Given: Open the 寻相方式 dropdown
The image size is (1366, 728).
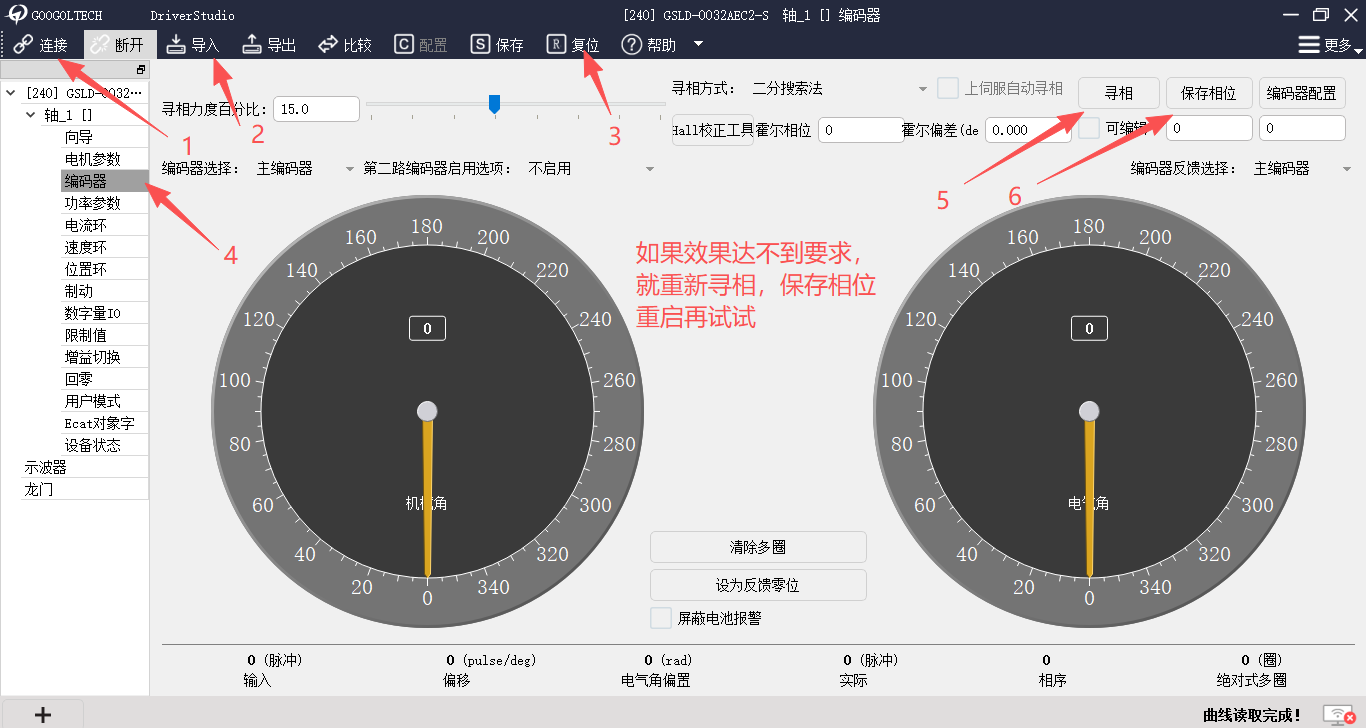Looking at the screenshot, I should coord(840,89).
